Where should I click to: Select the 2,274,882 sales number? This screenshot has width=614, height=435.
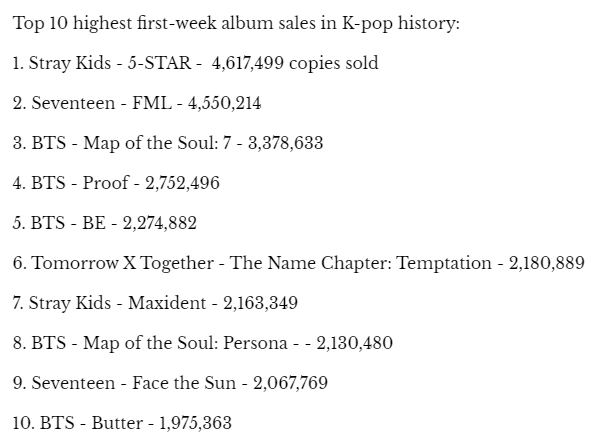159,223
